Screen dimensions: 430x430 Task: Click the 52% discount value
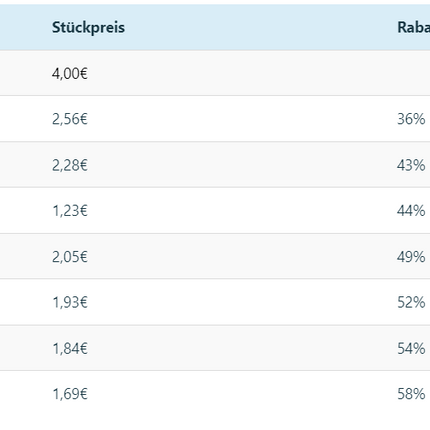pos(411,302)
